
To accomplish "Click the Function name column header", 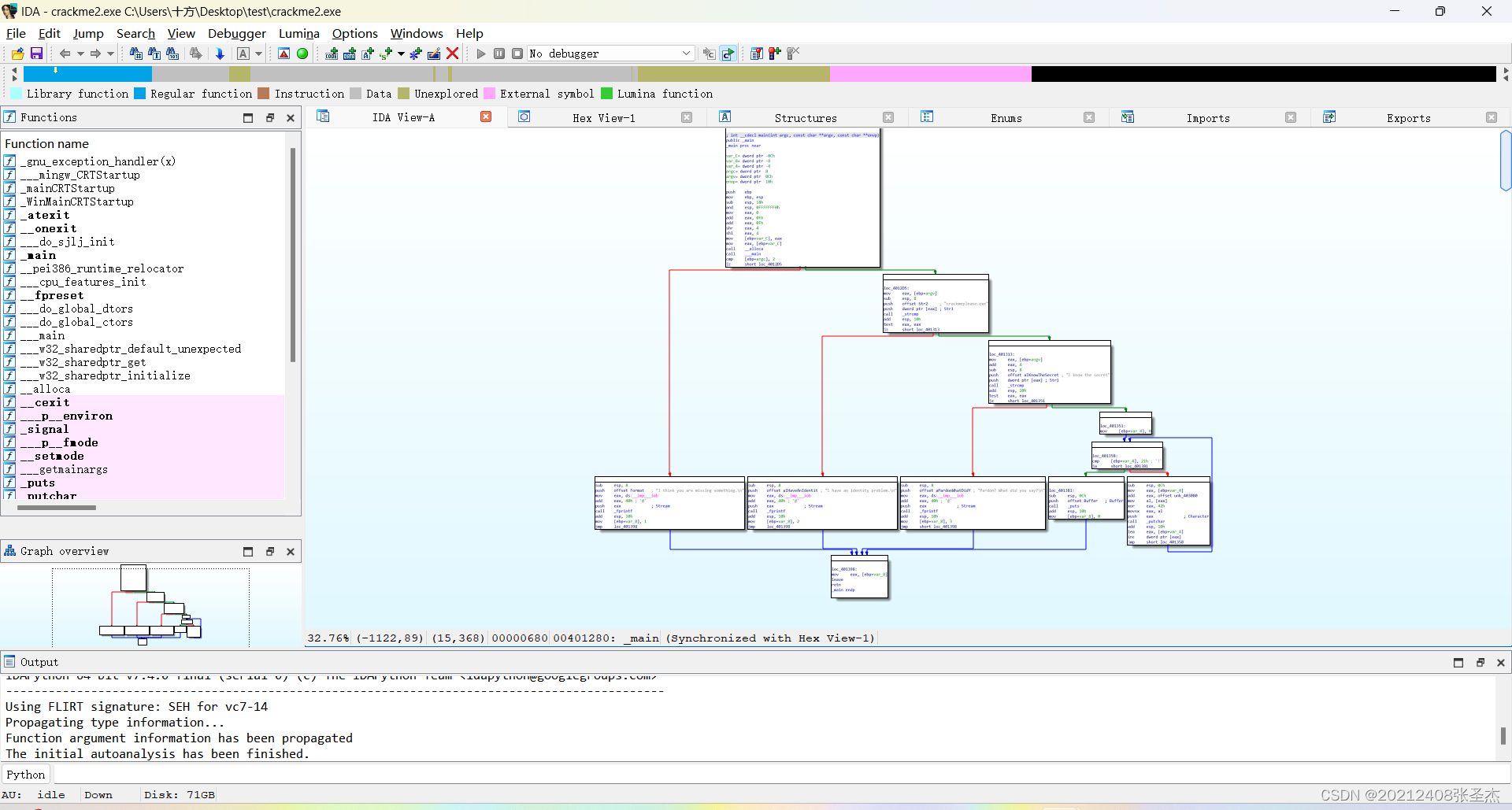I will click(46, 143).
